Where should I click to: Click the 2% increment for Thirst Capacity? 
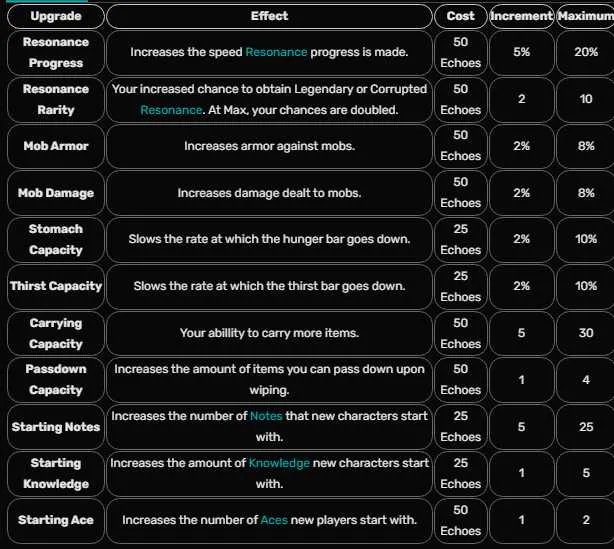(522, 286)
